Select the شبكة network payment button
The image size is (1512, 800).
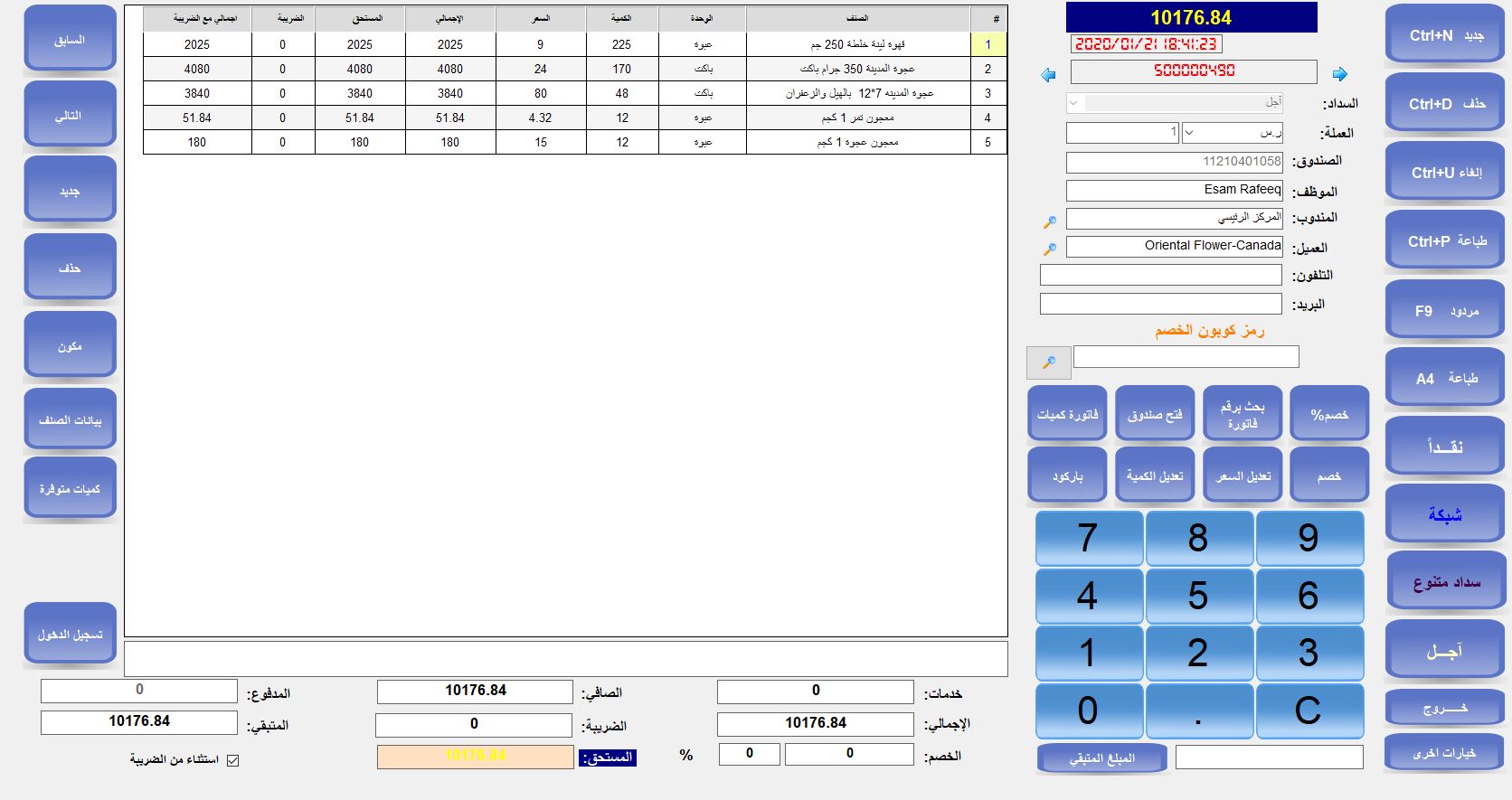(1444, 514)
